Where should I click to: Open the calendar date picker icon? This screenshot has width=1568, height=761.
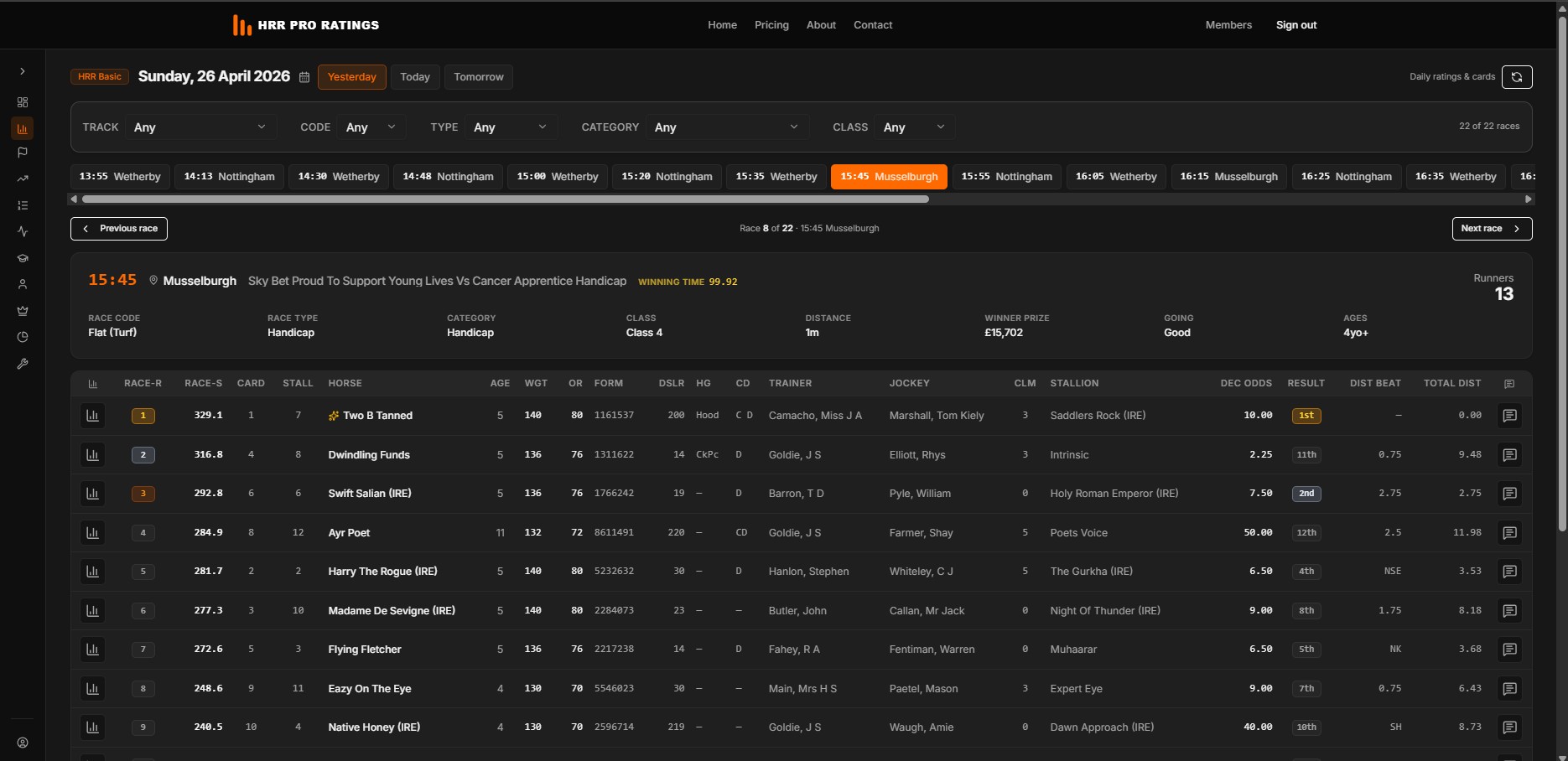pos(304,77)
